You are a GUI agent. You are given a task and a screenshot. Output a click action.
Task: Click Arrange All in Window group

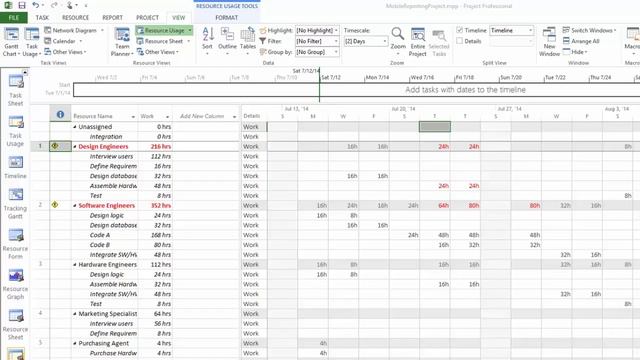pyautogui.click(x=581, y=41)
